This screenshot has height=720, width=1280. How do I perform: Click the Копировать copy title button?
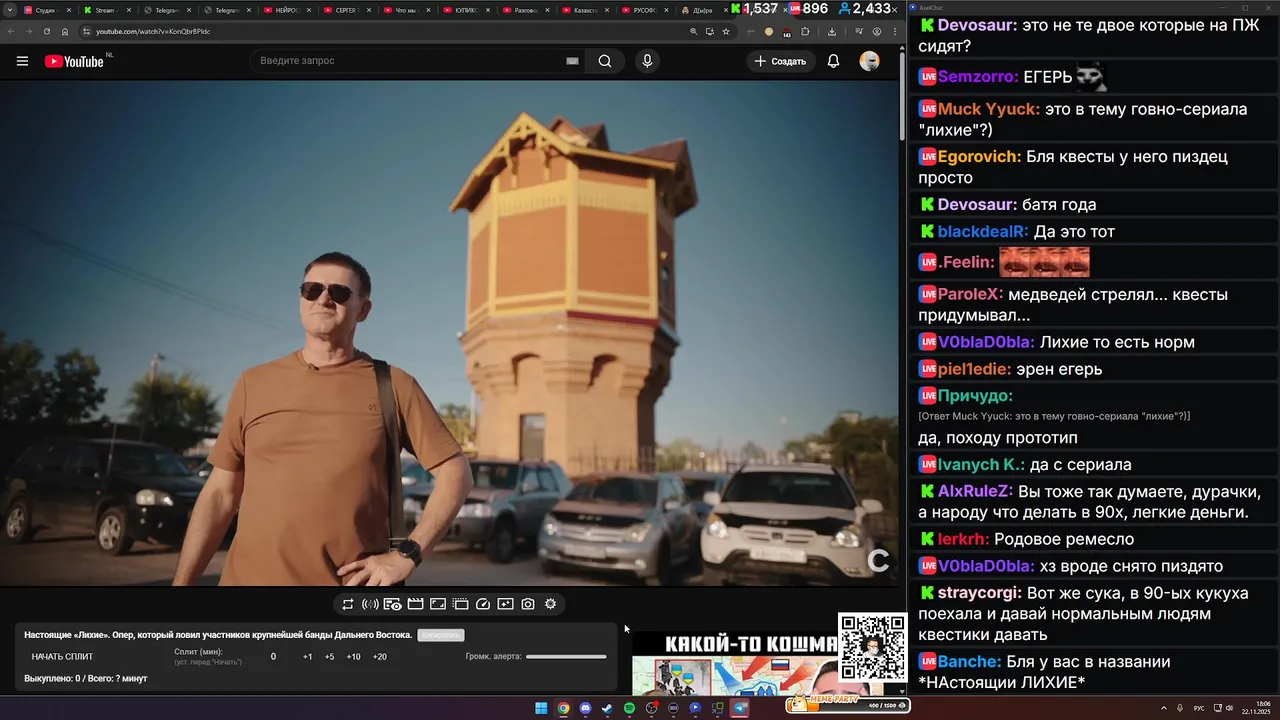[x=441, y=635]
